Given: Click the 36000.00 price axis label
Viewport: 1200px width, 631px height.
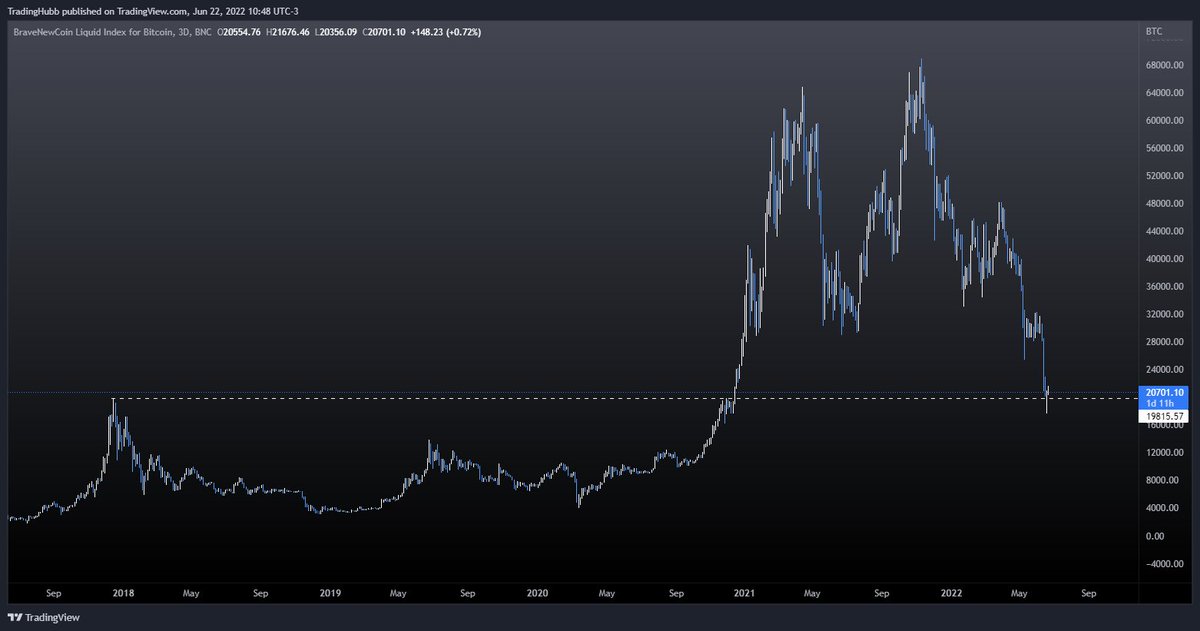Looking at the screenshot, I should click(1165, 286).
